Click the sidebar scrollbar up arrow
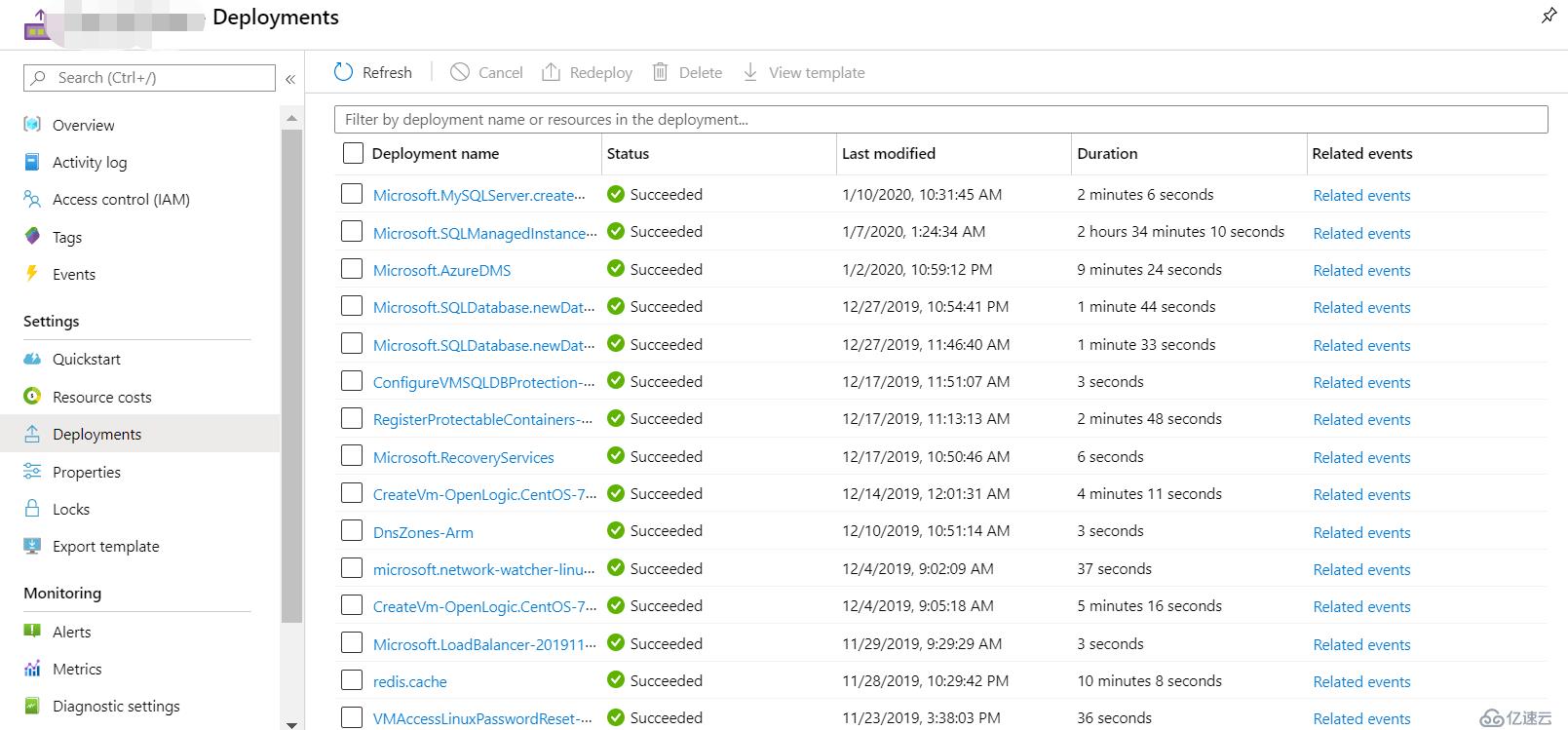This screenshot has width=1568, height=730. [291, 118]
